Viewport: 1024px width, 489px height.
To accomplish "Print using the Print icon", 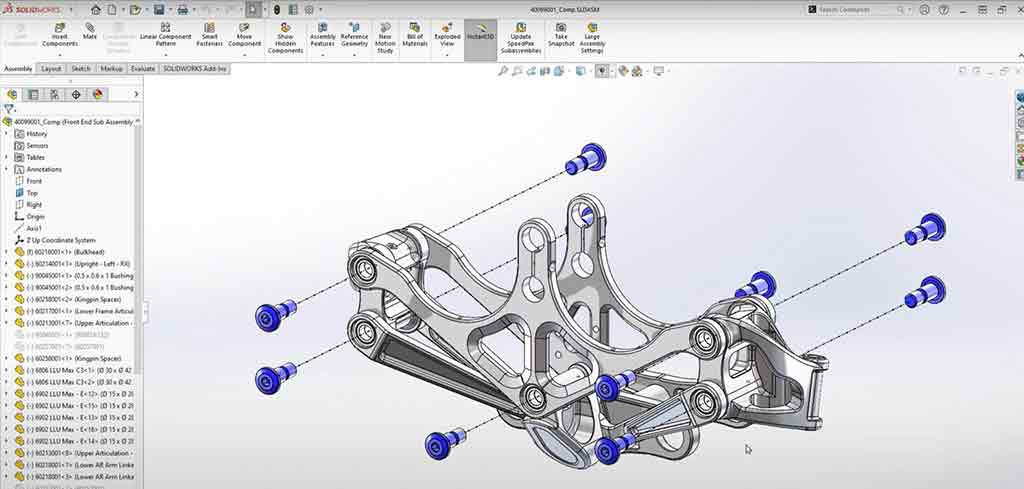I will (183, 10).
